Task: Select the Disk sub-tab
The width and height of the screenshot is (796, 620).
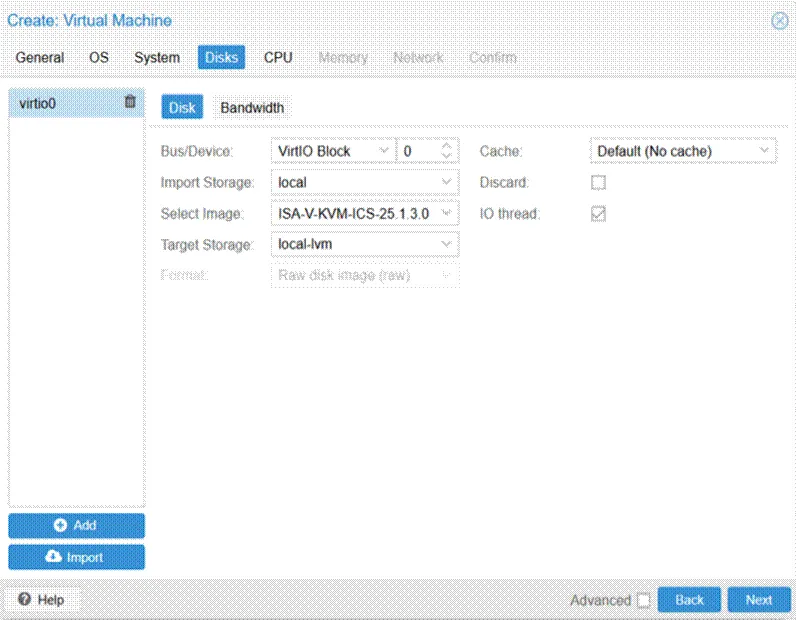Action: [182, 107]
